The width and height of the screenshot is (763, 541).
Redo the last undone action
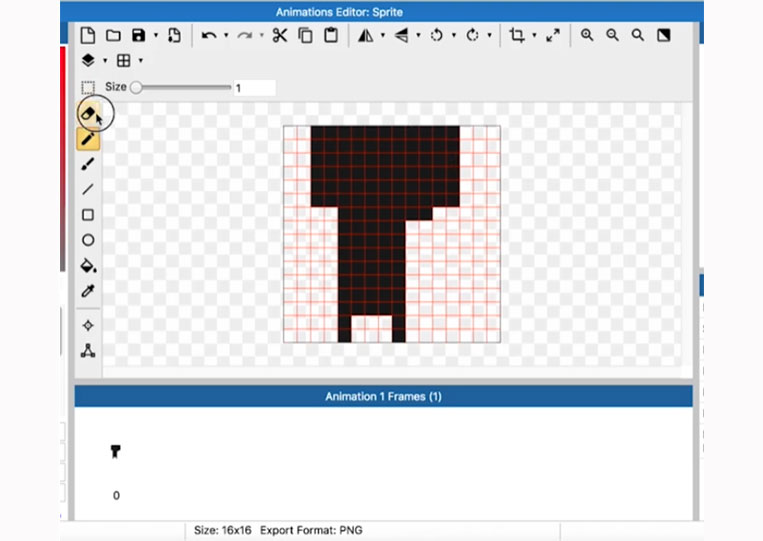245,36
